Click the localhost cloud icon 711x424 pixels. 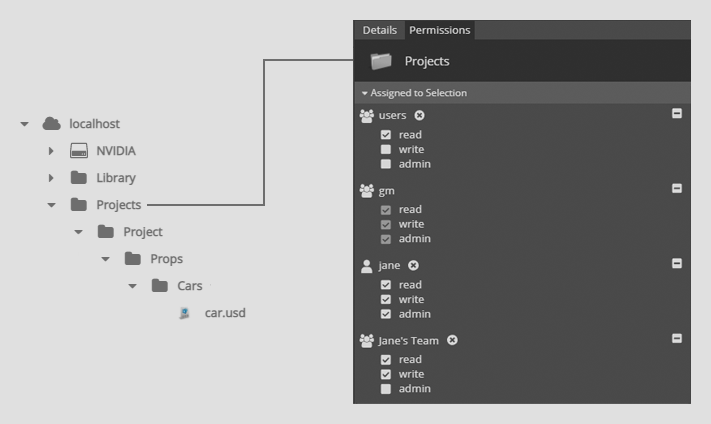pyautogui.click(x=52, y=123)
